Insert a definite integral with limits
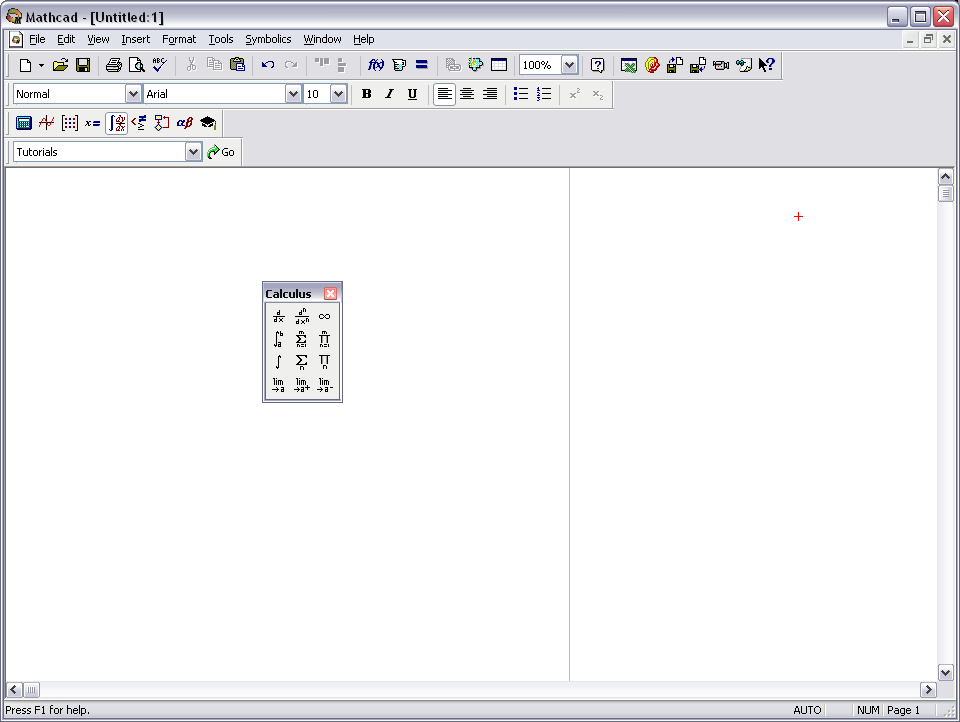Viewport: 960px width, 722px height. [x=279, y=339]
